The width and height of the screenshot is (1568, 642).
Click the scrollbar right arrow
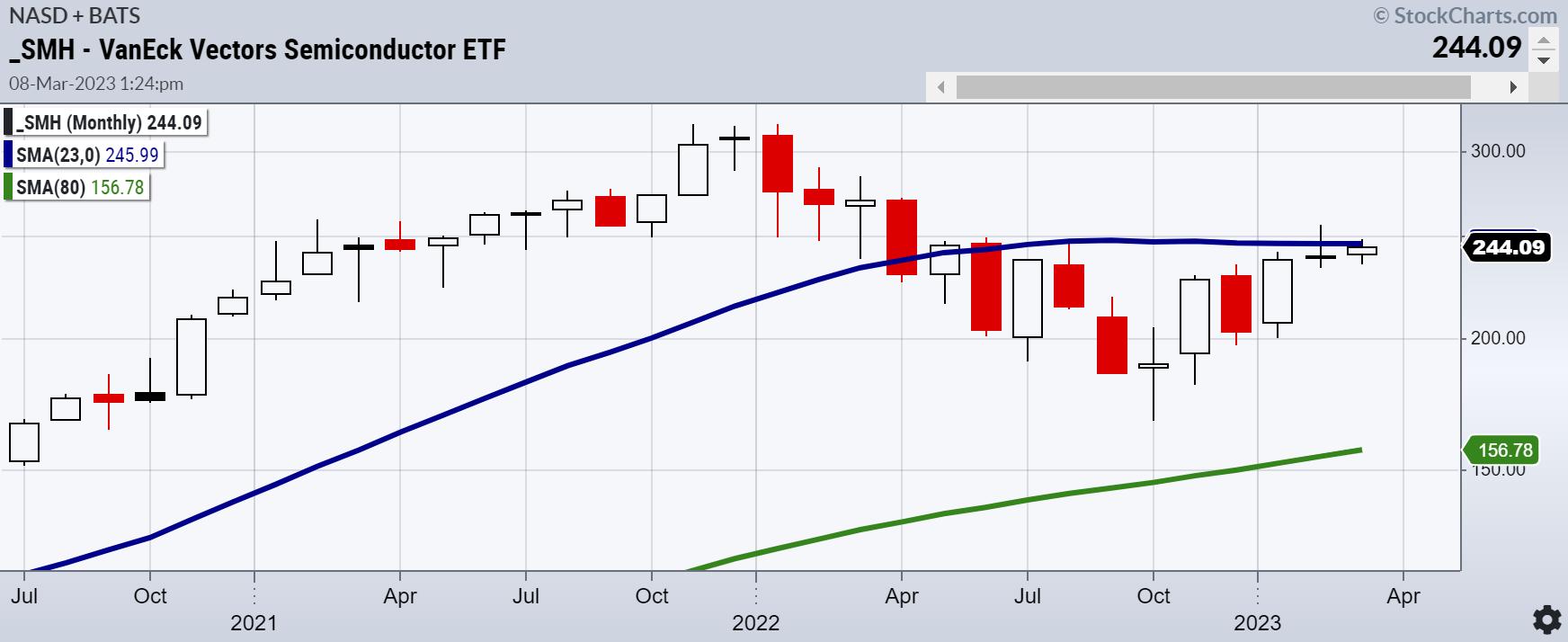[1513, 87]
